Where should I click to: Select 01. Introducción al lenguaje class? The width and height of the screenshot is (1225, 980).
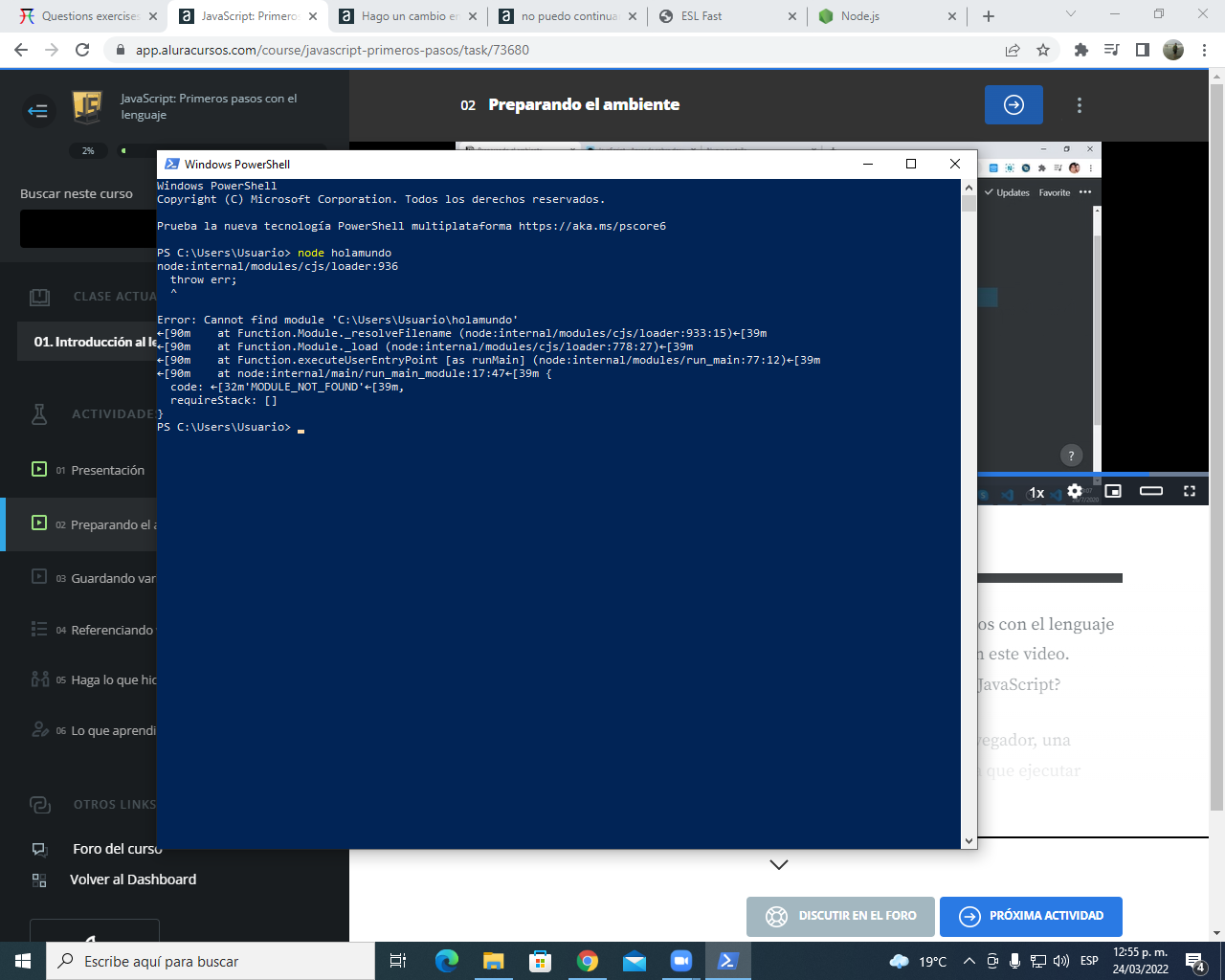(x=88, y=342)
